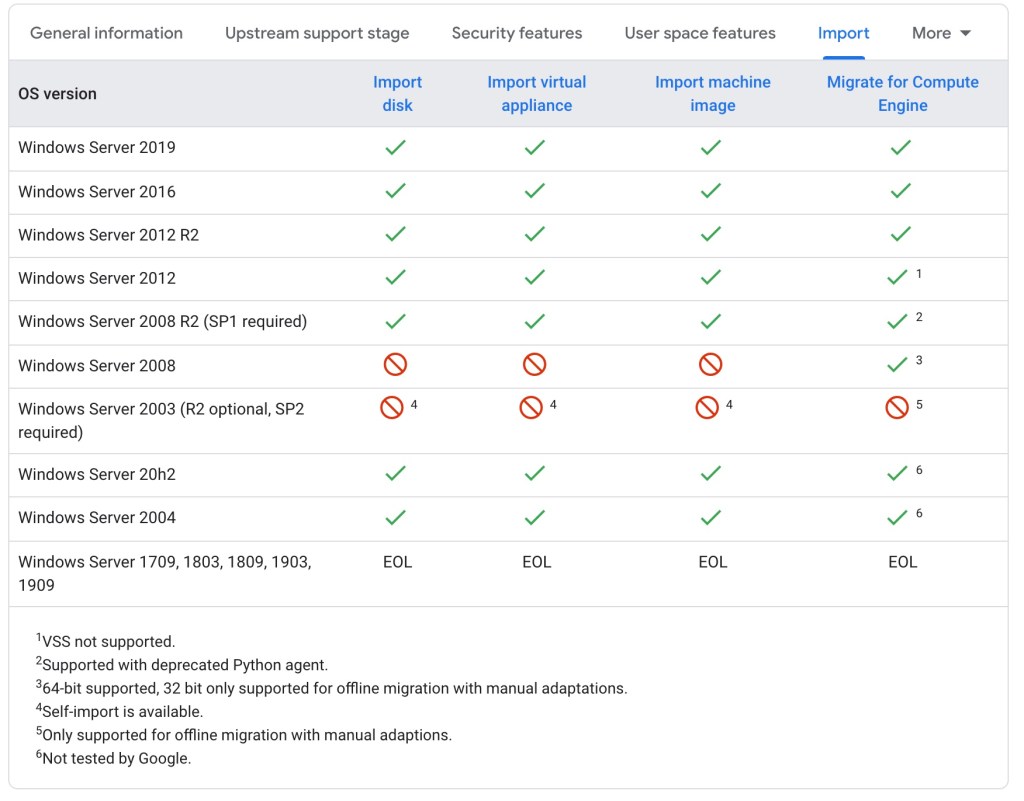Click the prohibited icon for Server 2008 Import virtual appliance

coord(535,365)
